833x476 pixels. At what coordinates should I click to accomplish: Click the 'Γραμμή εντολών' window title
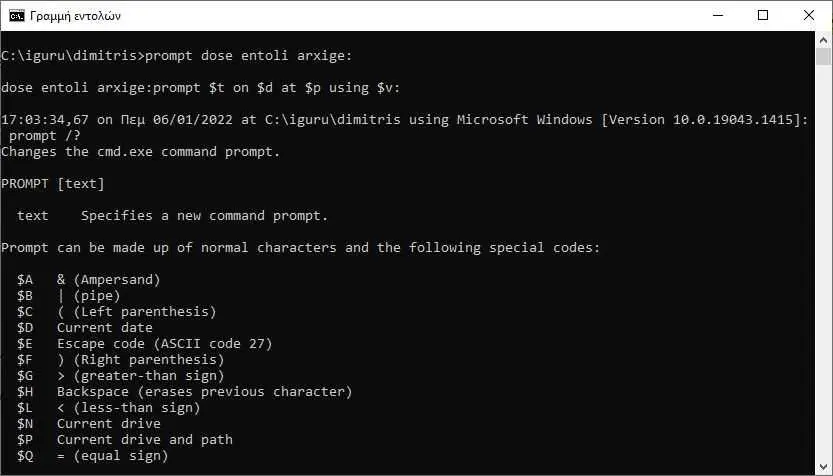click(75, 16)
